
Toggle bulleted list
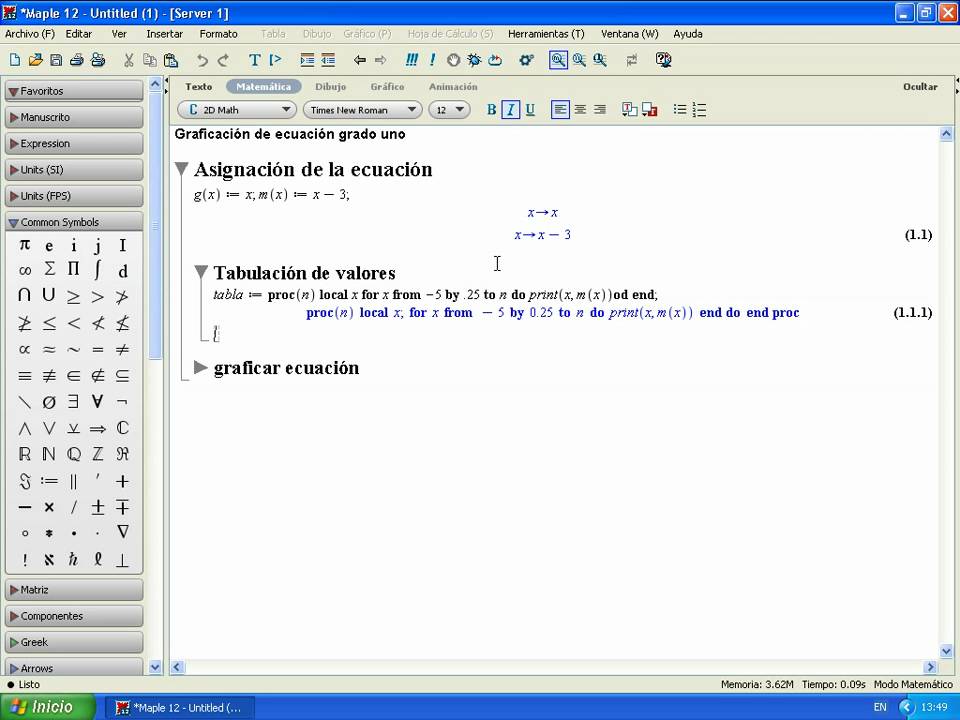click(x=680, y=110)
